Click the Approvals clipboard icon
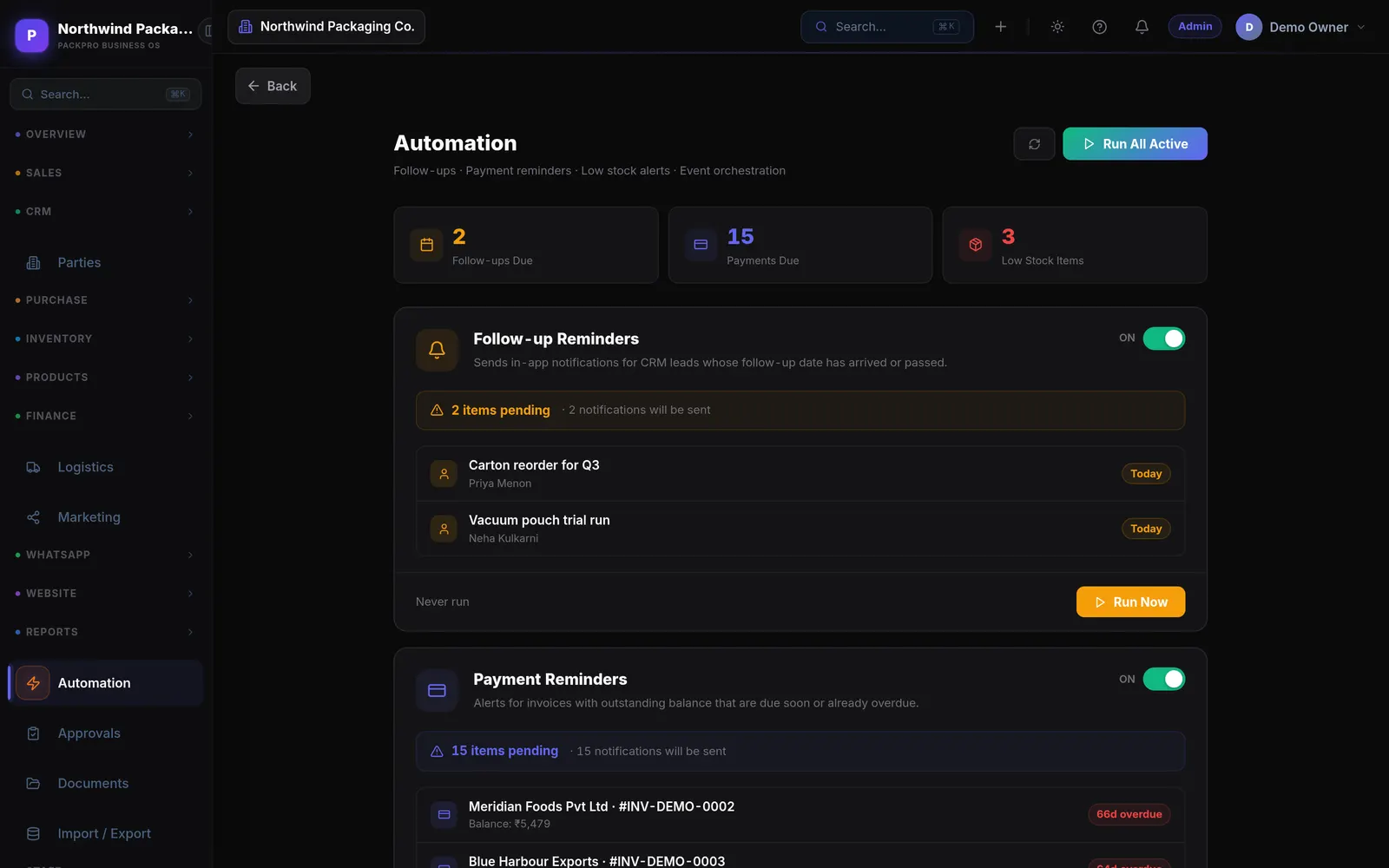The image size is (1389, 868). click(x=33, y=733)
